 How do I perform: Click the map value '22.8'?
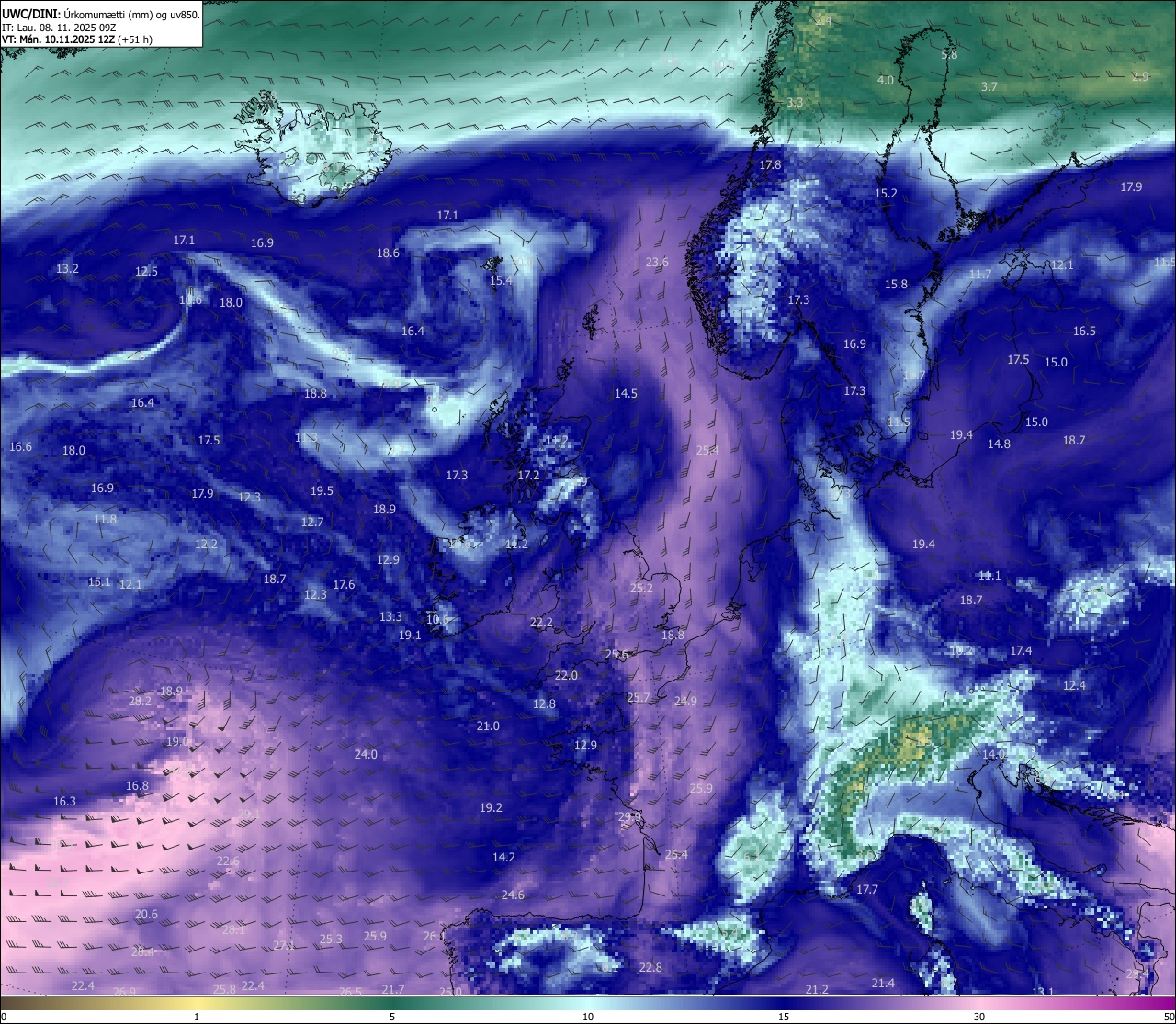(650, 967)
